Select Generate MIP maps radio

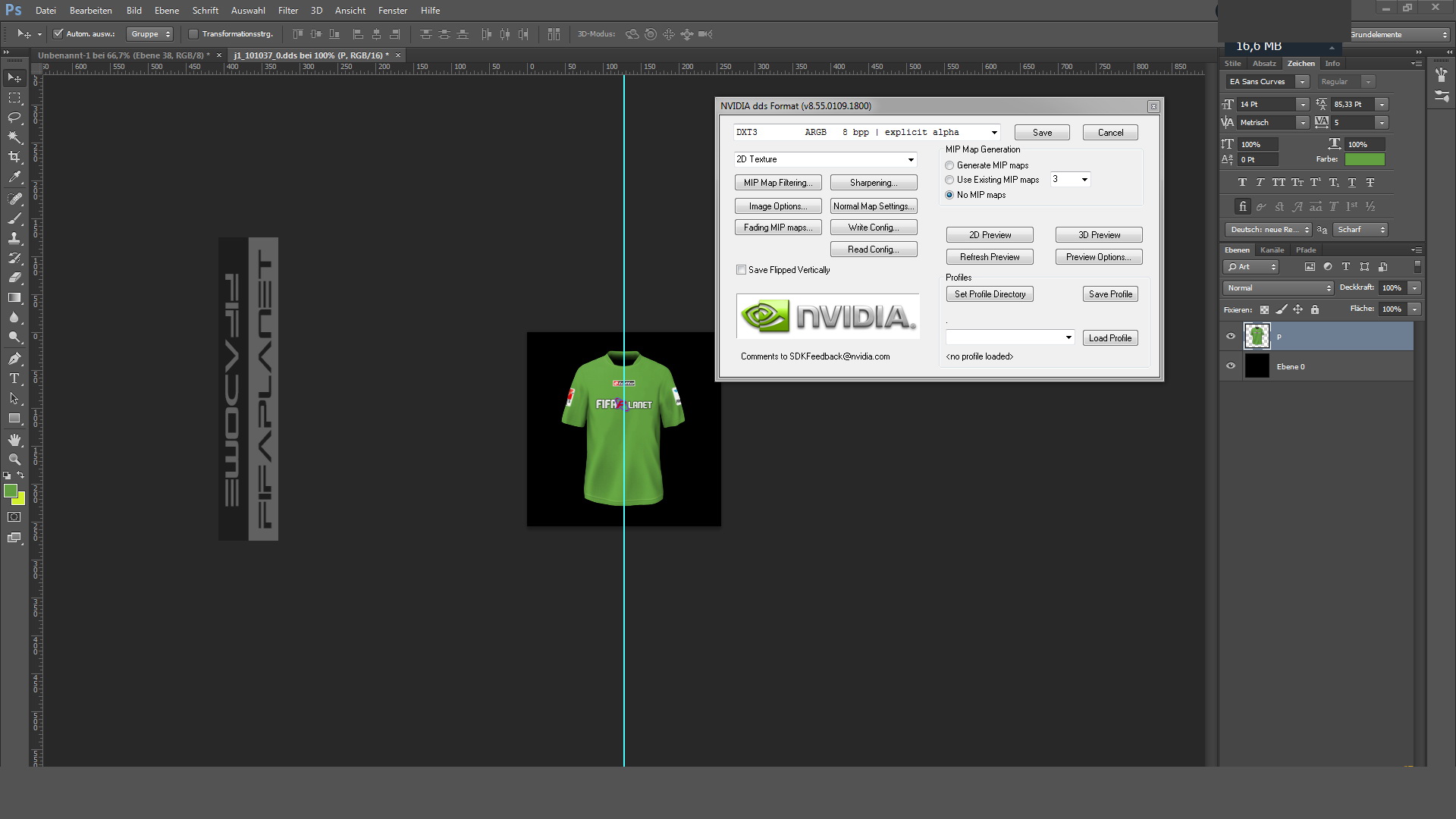click(x=949, y=165)
